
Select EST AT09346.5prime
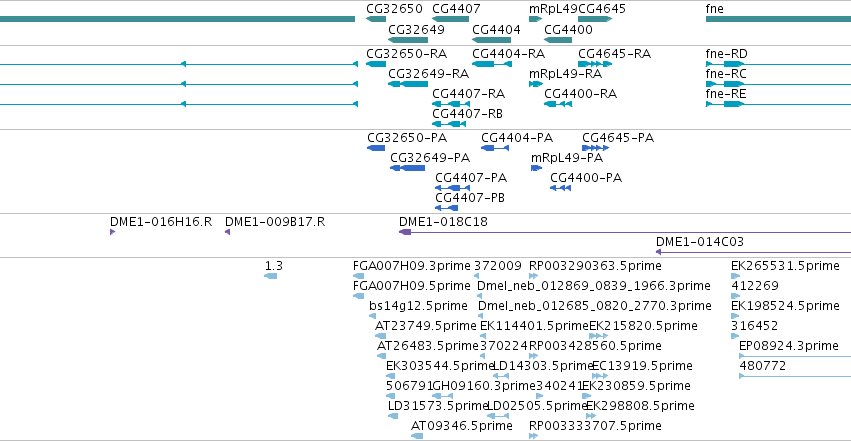(462, 426)
